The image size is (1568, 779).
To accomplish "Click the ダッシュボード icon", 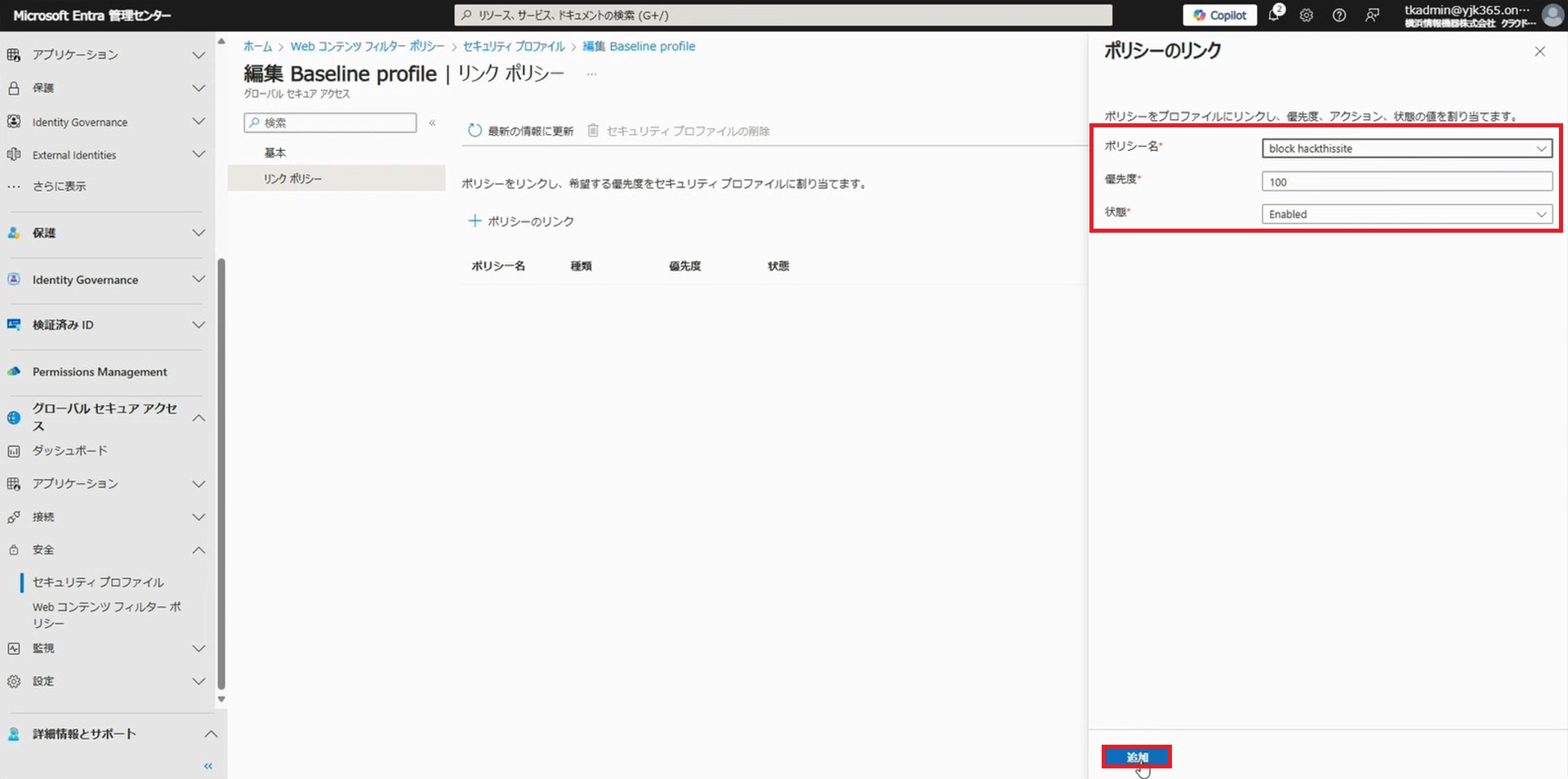I will (14, 451).
